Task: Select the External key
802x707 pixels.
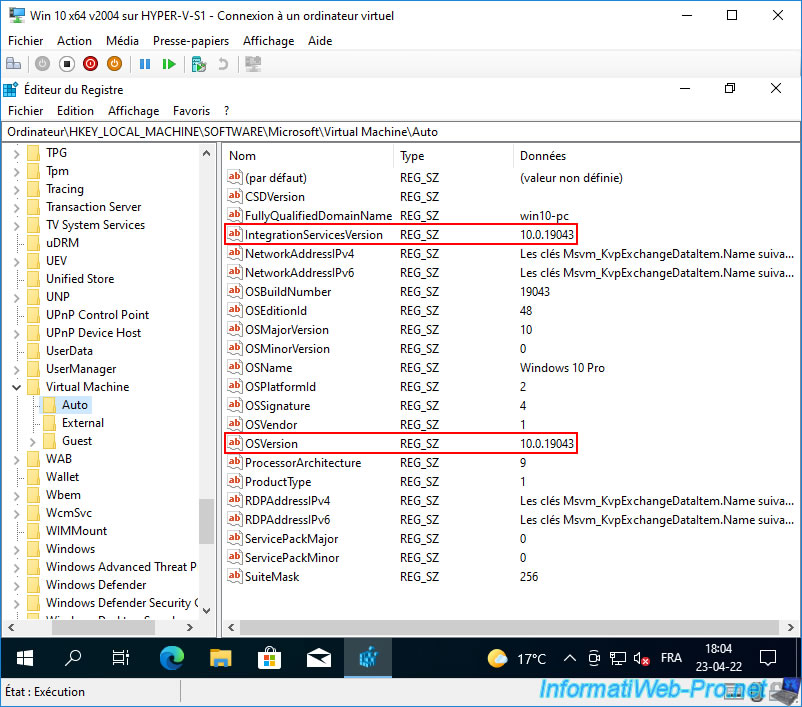Action: tap(83, 423)
